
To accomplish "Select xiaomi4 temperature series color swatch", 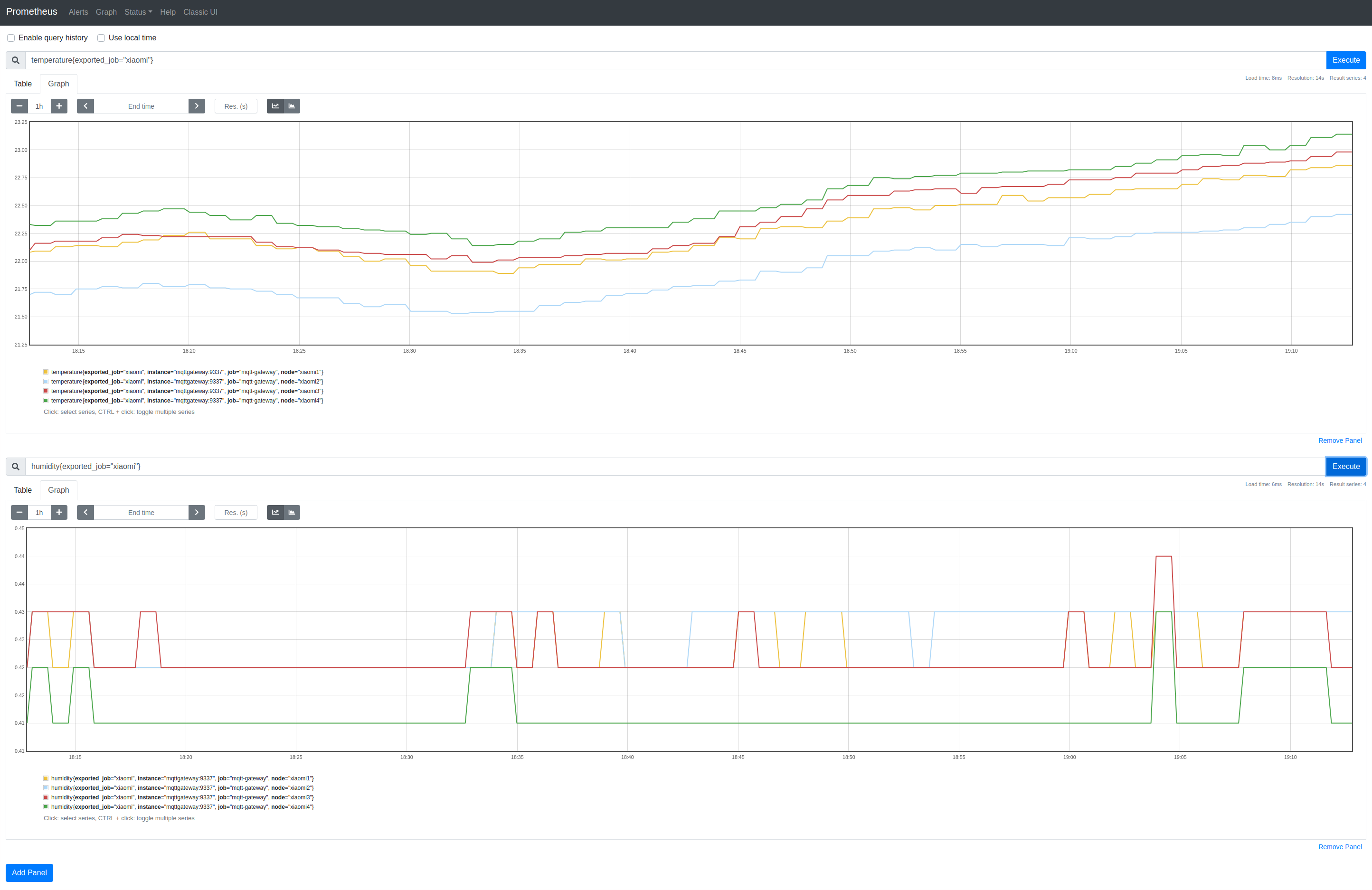I will click(46, 400).
